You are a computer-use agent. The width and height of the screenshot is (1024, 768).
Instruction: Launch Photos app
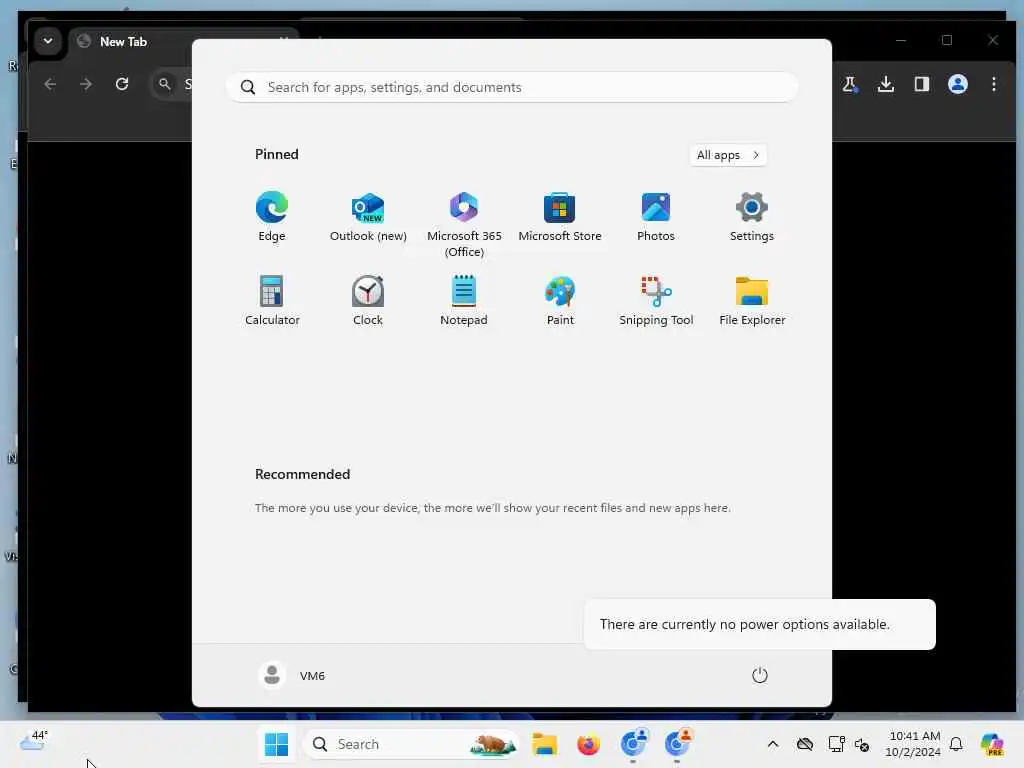click(x=656, y=217)
